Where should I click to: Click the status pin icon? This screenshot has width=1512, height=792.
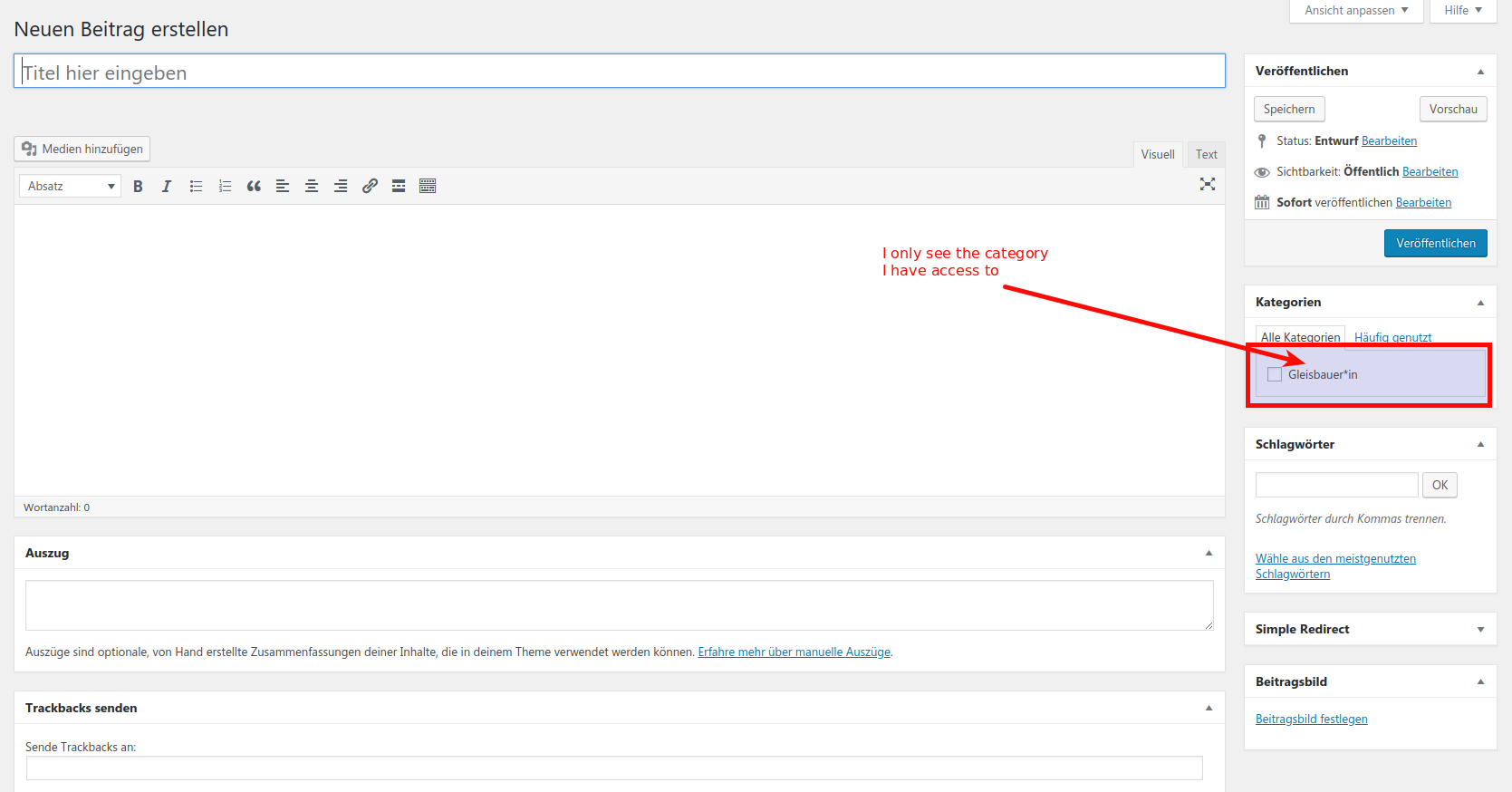[1262, 140]
